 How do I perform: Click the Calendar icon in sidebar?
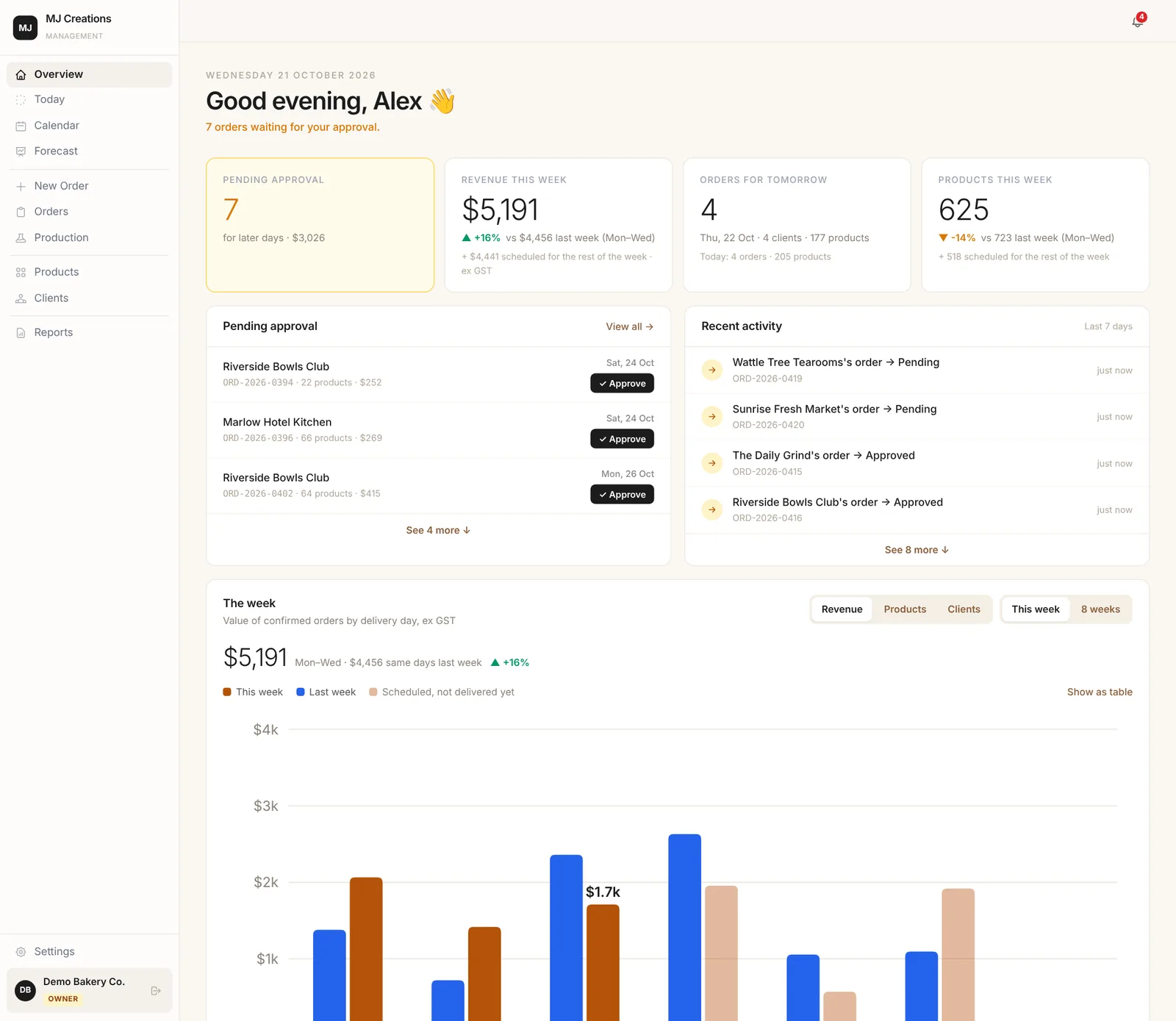point(21,126)
